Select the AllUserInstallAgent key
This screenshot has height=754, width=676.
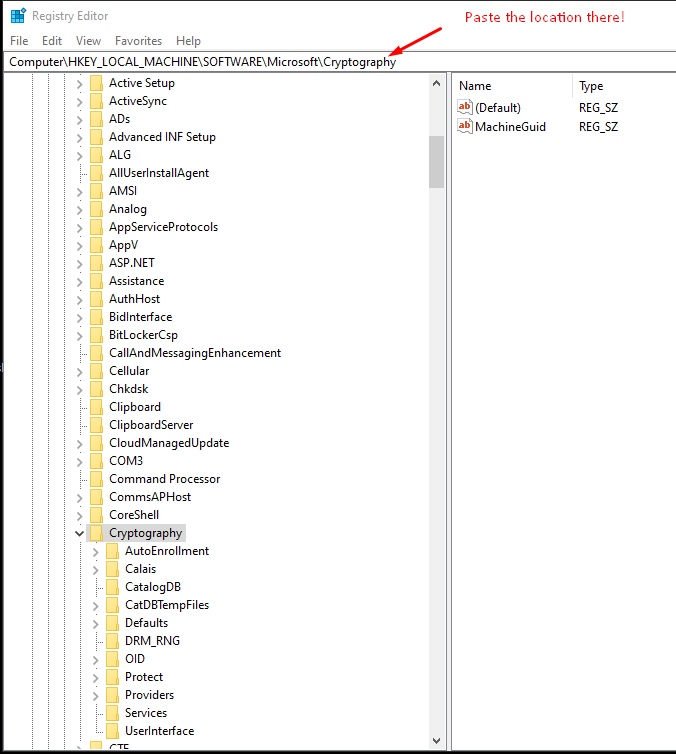click(x=159, y=173)
